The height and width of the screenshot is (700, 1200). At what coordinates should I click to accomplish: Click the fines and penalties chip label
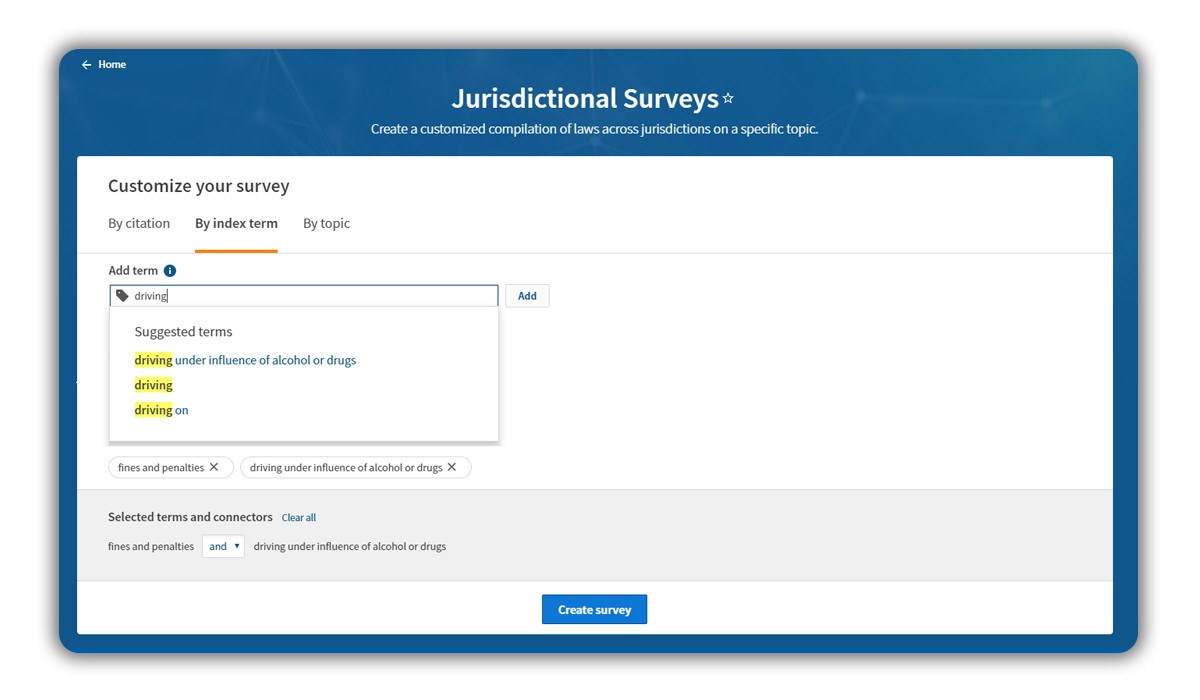point(161,468)
